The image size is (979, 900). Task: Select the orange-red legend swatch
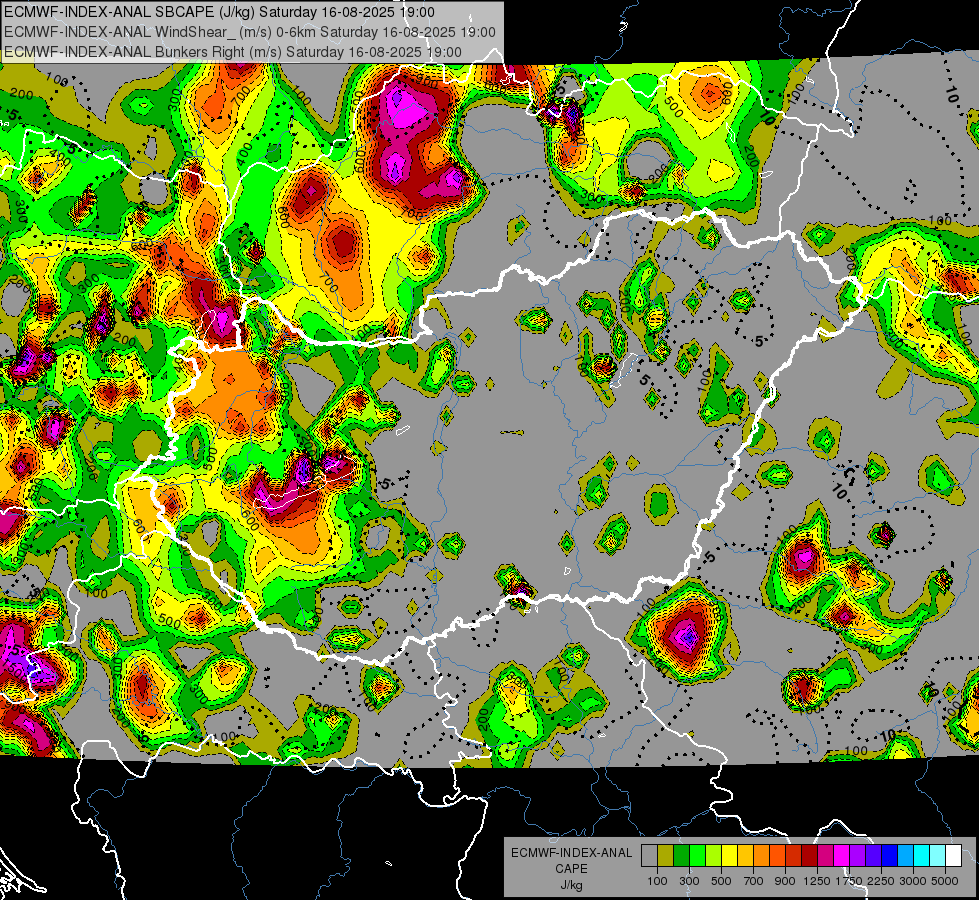777,855
